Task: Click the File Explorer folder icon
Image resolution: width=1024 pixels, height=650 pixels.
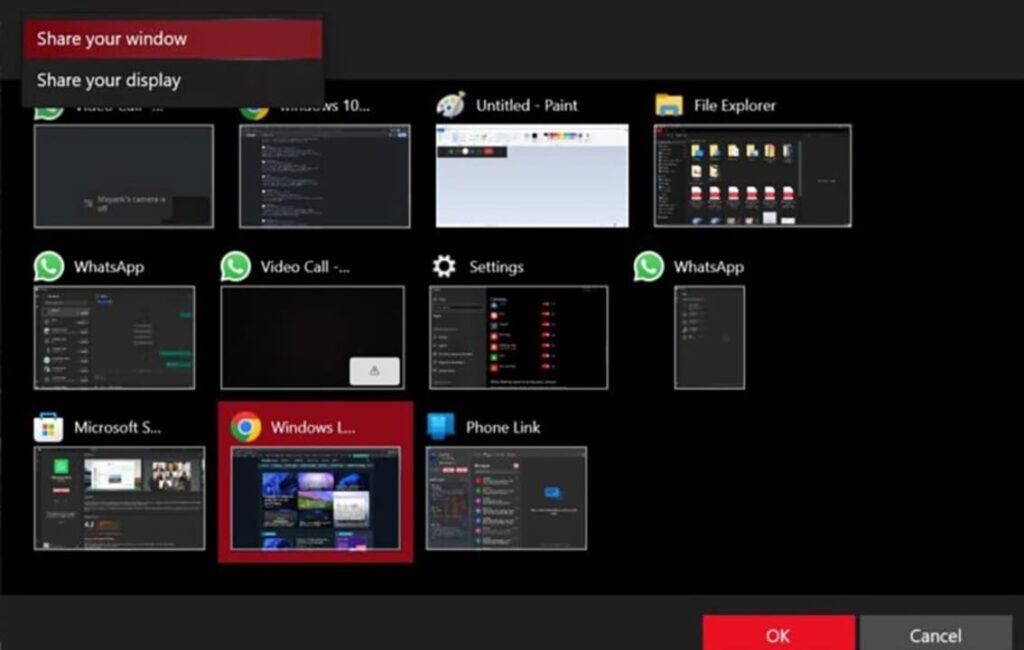Action: coord(669,105)
